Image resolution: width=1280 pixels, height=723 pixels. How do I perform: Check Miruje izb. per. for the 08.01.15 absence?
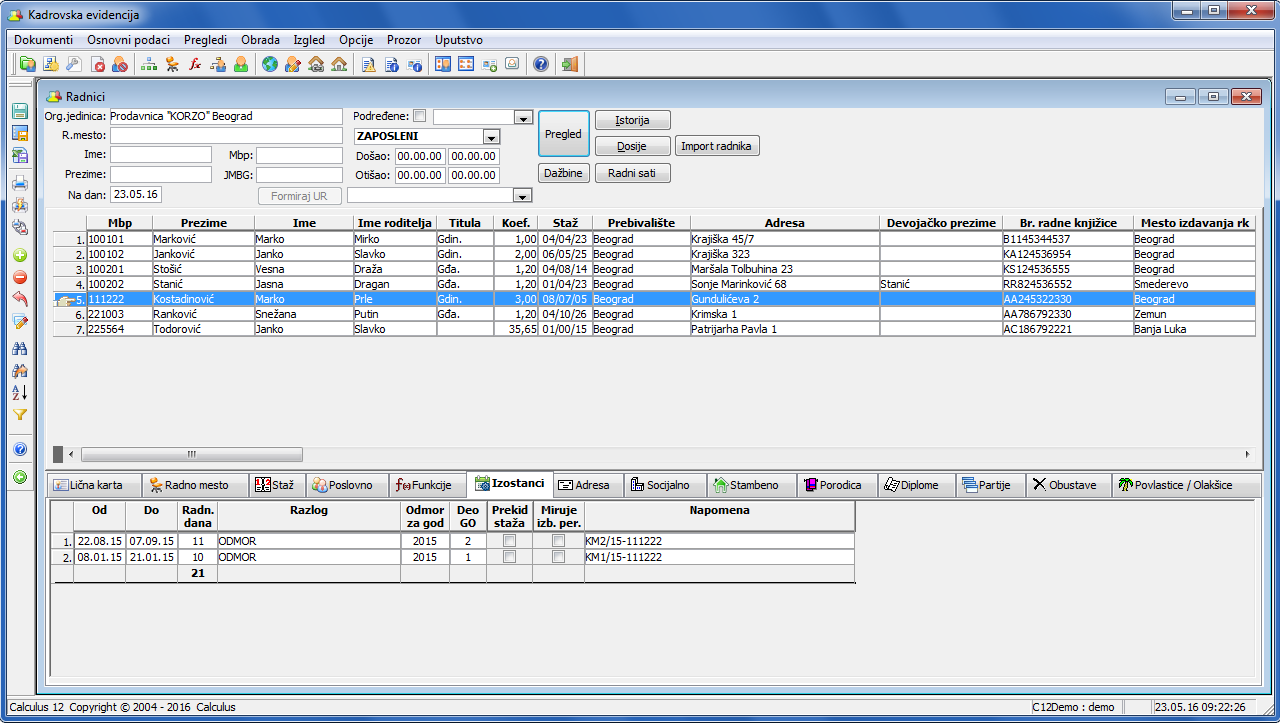pyautogui.click(x=558, y=557)
